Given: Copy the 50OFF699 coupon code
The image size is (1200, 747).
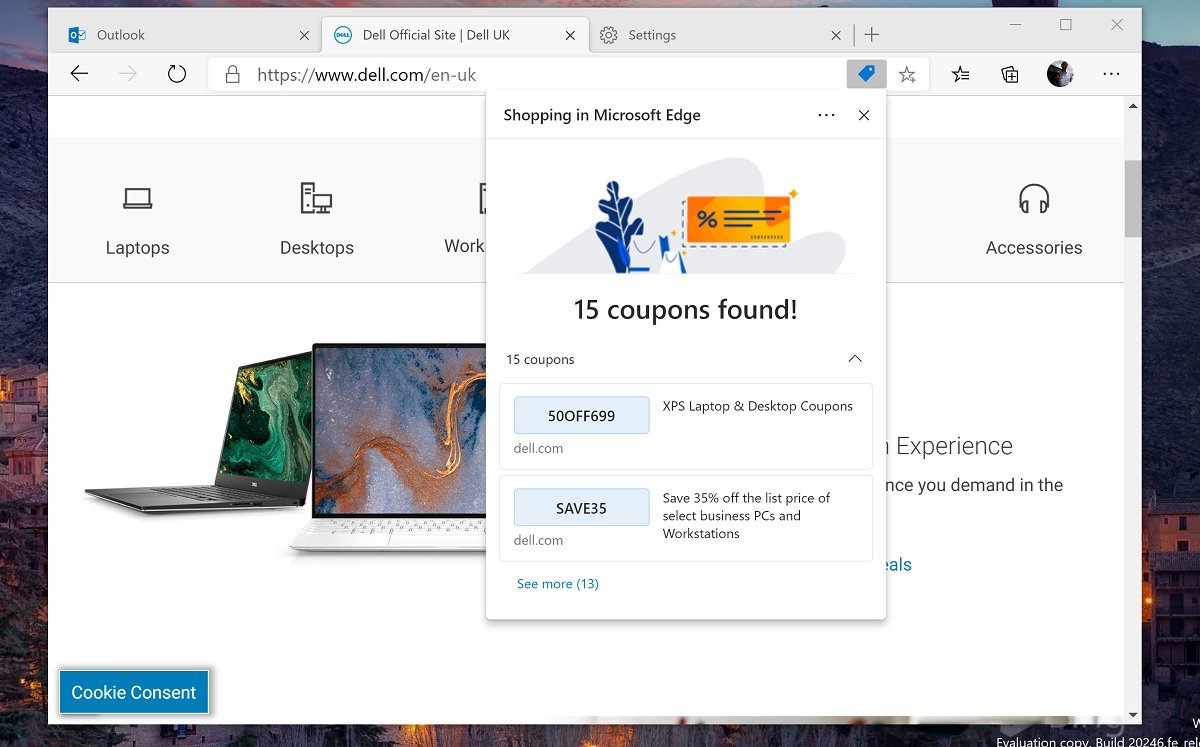Looking at the screenshot, I should click(582, 415).
